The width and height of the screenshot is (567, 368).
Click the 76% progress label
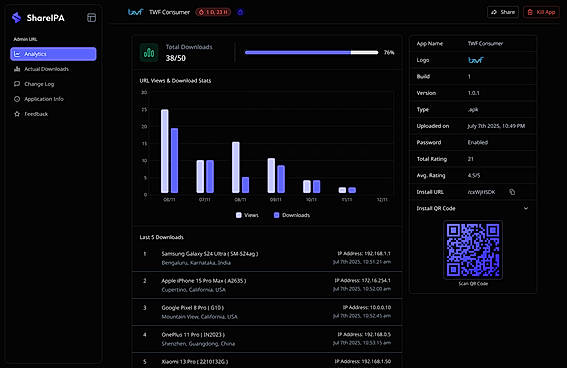coord(389,52)
